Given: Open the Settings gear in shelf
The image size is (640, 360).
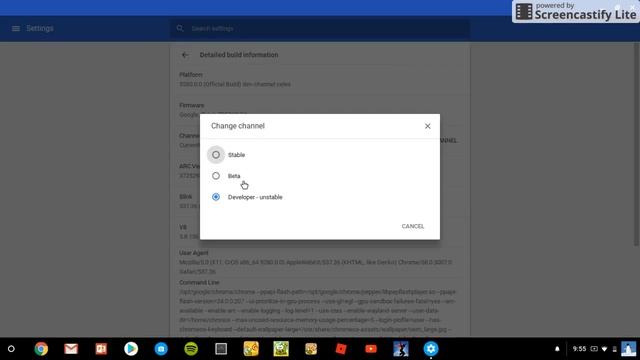Looking at the screenshot, I should point(431,349).
